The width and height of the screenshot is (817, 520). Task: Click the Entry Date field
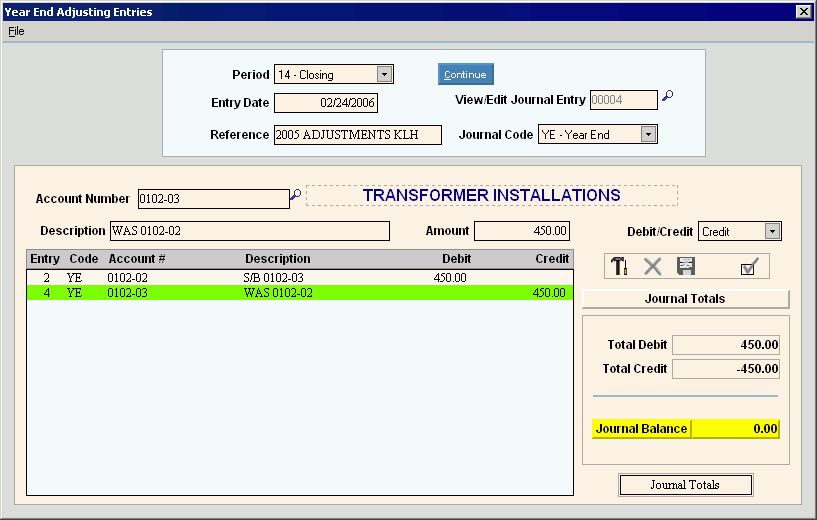325,103
